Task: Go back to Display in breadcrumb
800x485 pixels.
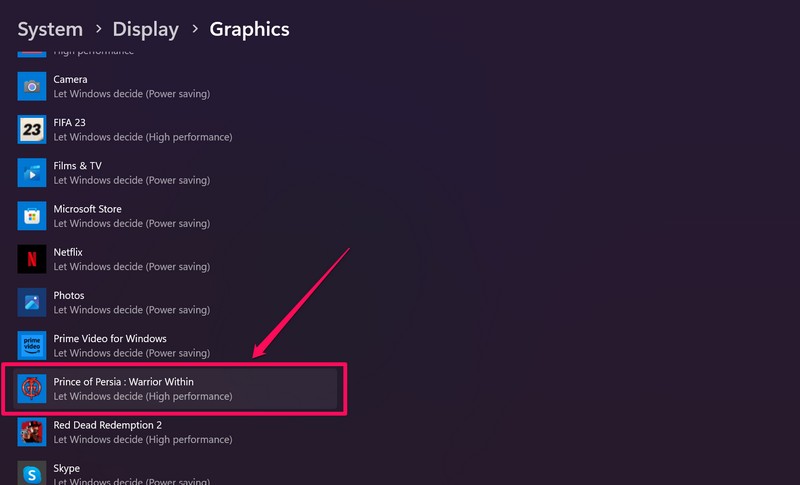Action: (145, 30)
